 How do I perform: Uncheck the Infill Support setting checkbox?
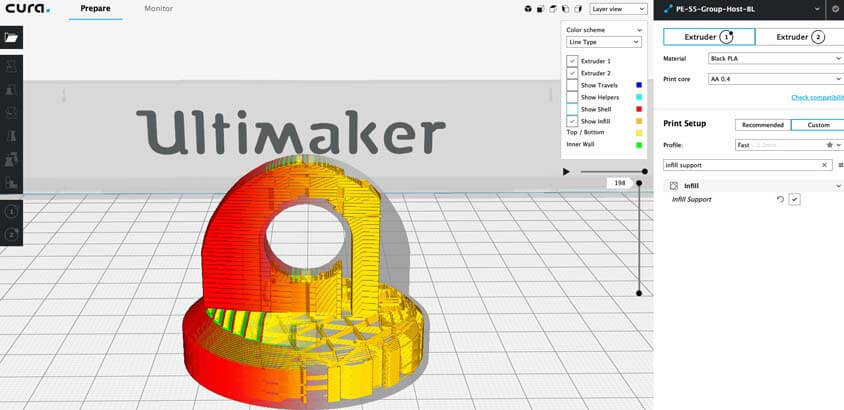point(795,200)
